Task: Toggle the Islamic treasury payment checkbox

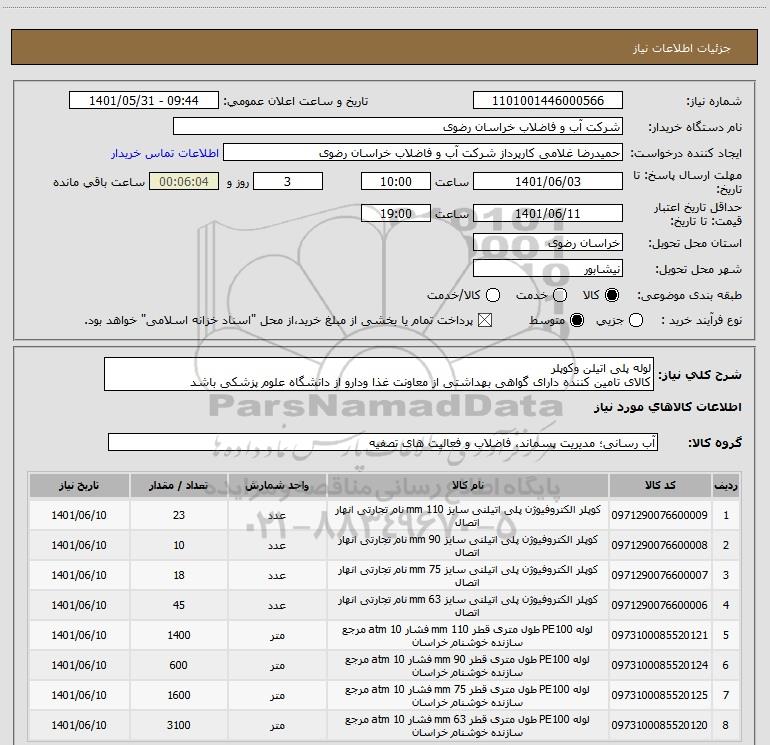Action: pyautogui.click(x=485, y=320)
